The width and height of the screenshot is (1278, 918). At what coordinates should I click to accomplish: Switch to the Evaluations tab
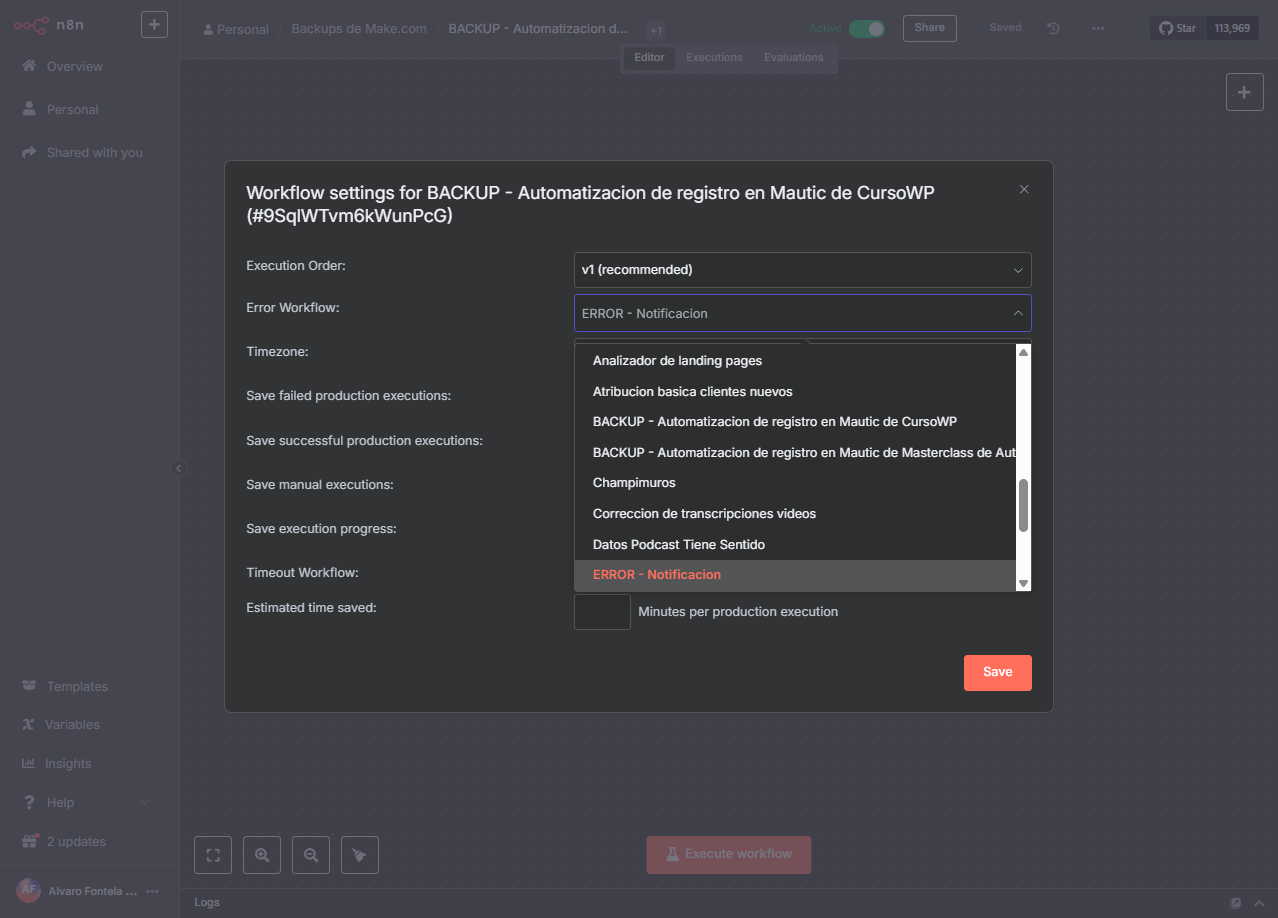794,57
